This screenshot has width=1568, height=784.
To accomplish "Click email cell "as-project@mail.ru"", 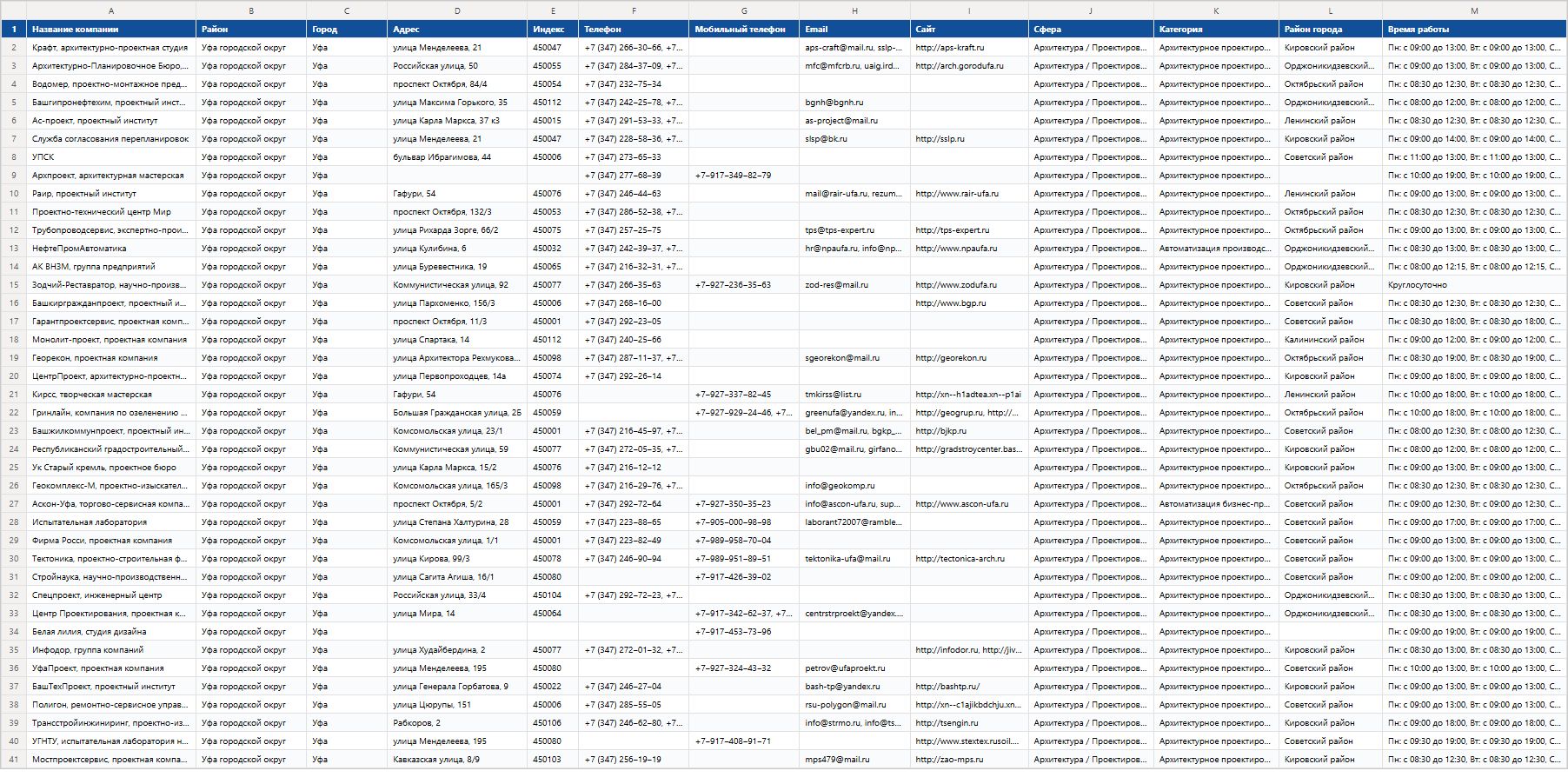I will 854,120.
